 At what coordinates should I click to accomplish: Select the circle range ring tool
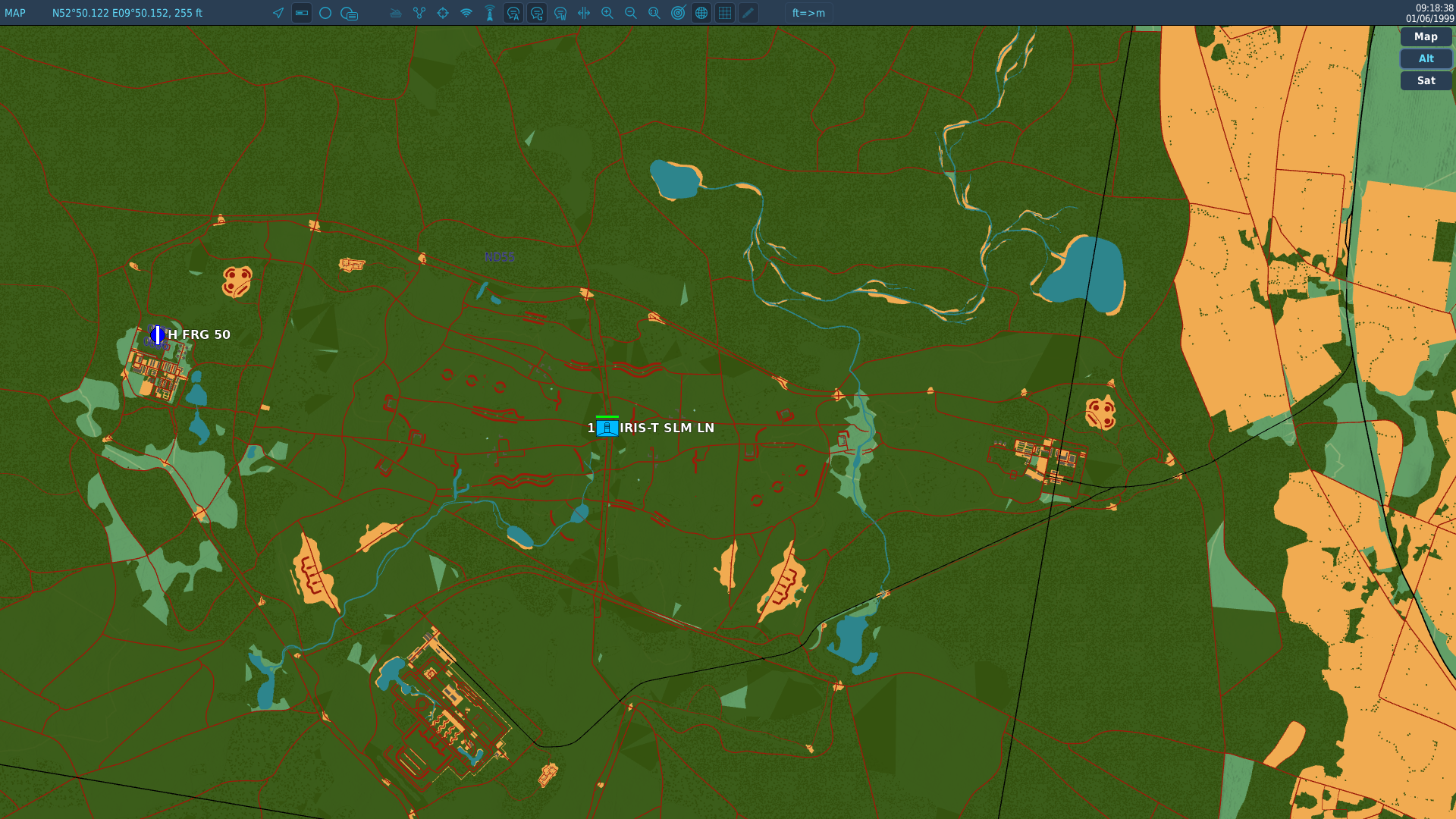click(x=325, y=13)
